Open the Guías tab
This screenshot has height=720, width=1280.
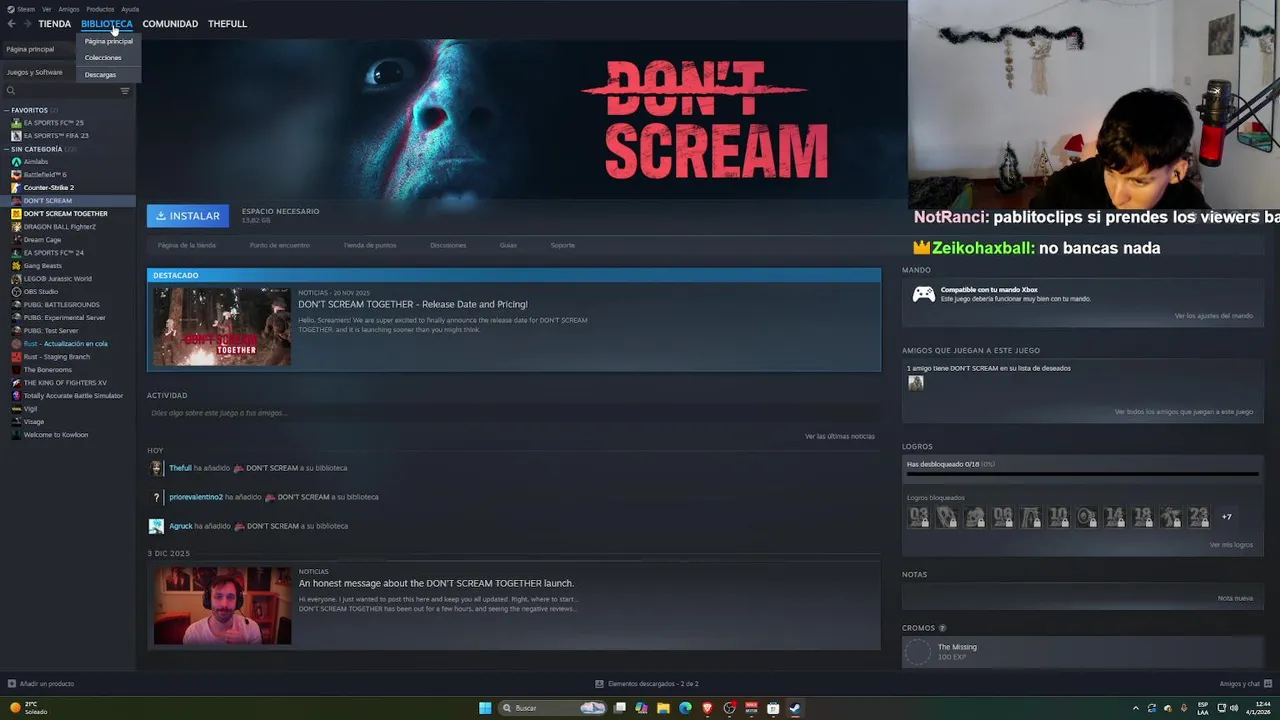[508, 245]
